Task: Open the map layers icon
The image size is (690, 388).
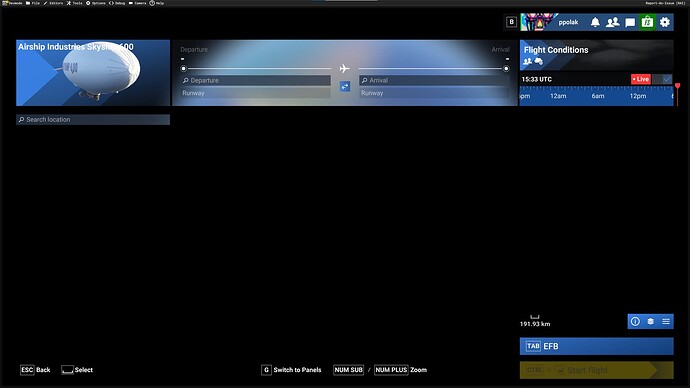Action: click(x=650, y=322)
